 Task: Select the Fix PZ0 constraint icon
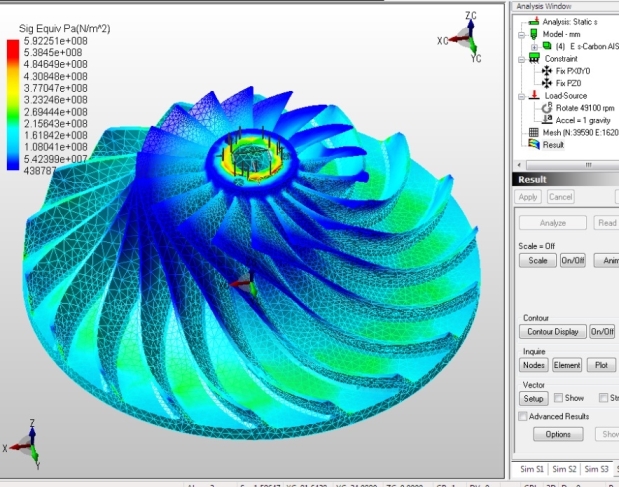click(546, 83)
